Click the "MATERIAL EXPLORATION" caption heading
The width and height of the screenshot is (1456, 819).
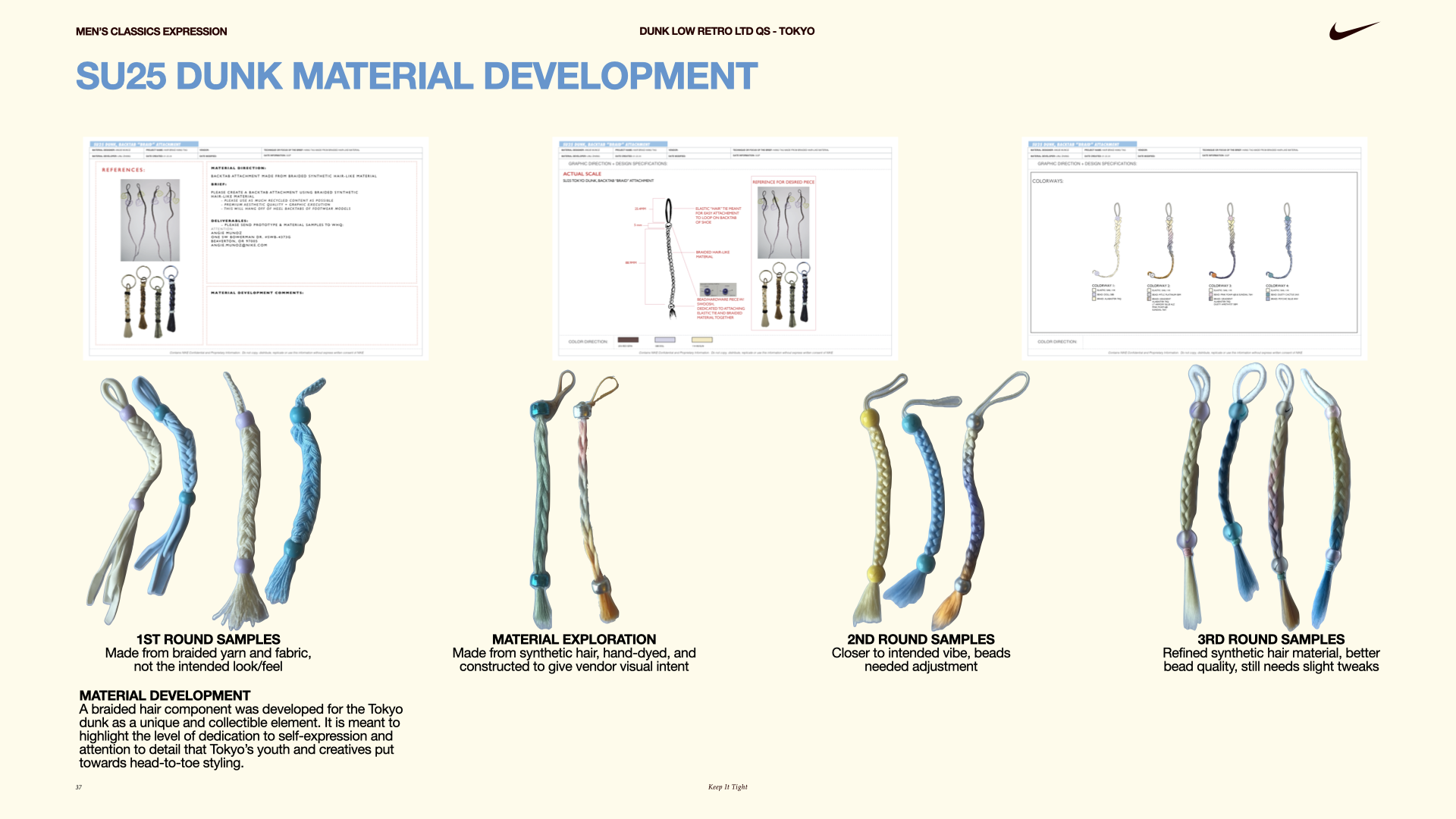pos(574,639)
